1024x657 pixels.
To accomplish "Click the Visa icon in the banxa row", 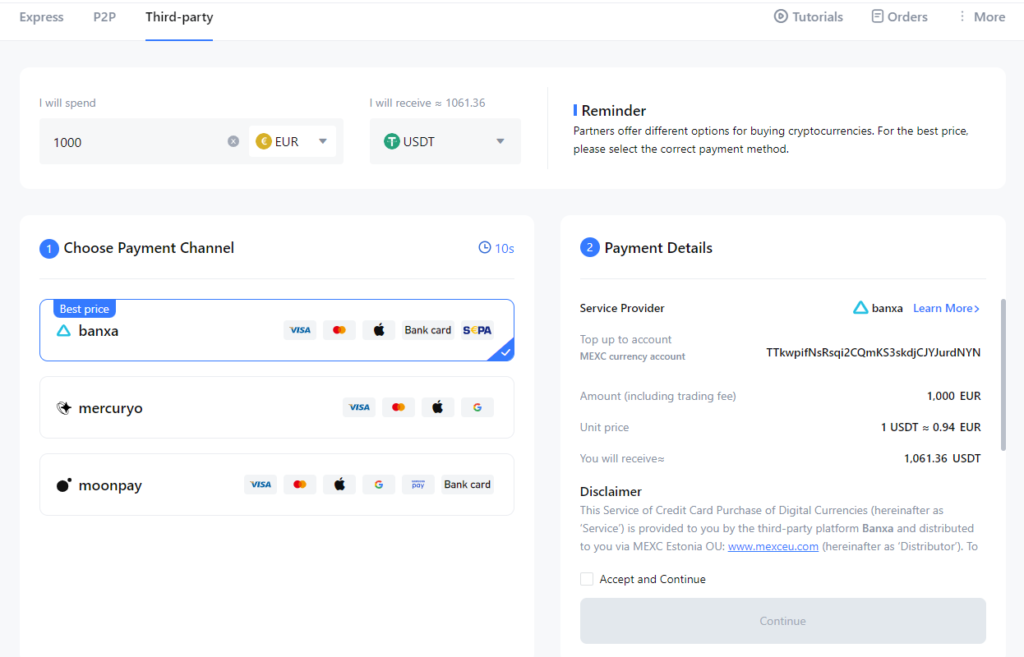I will point(300,330).
